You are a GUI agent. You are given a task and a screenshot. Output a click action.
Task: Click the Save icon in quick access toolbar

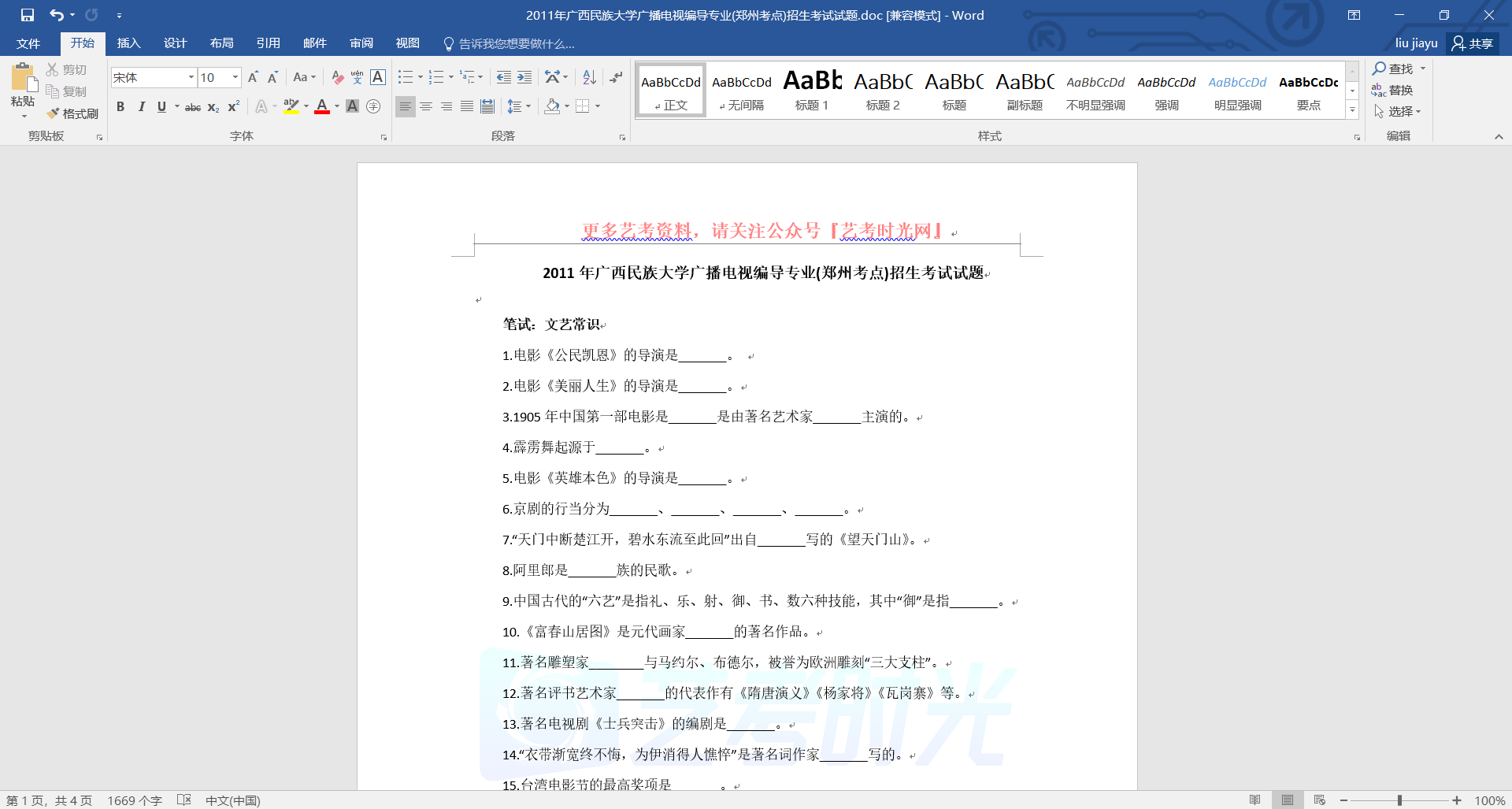28,15
